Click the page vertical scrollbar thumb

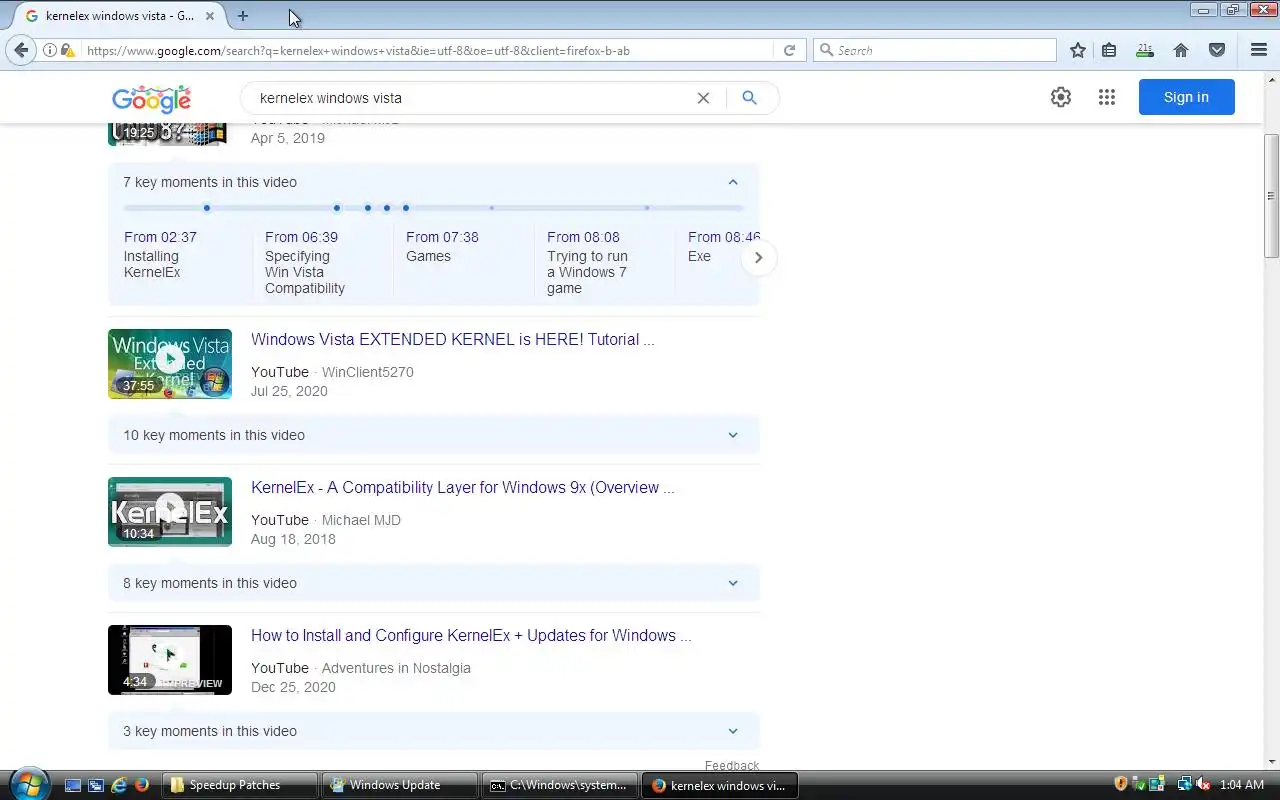pyautogui.click(x=1272, y=195)
